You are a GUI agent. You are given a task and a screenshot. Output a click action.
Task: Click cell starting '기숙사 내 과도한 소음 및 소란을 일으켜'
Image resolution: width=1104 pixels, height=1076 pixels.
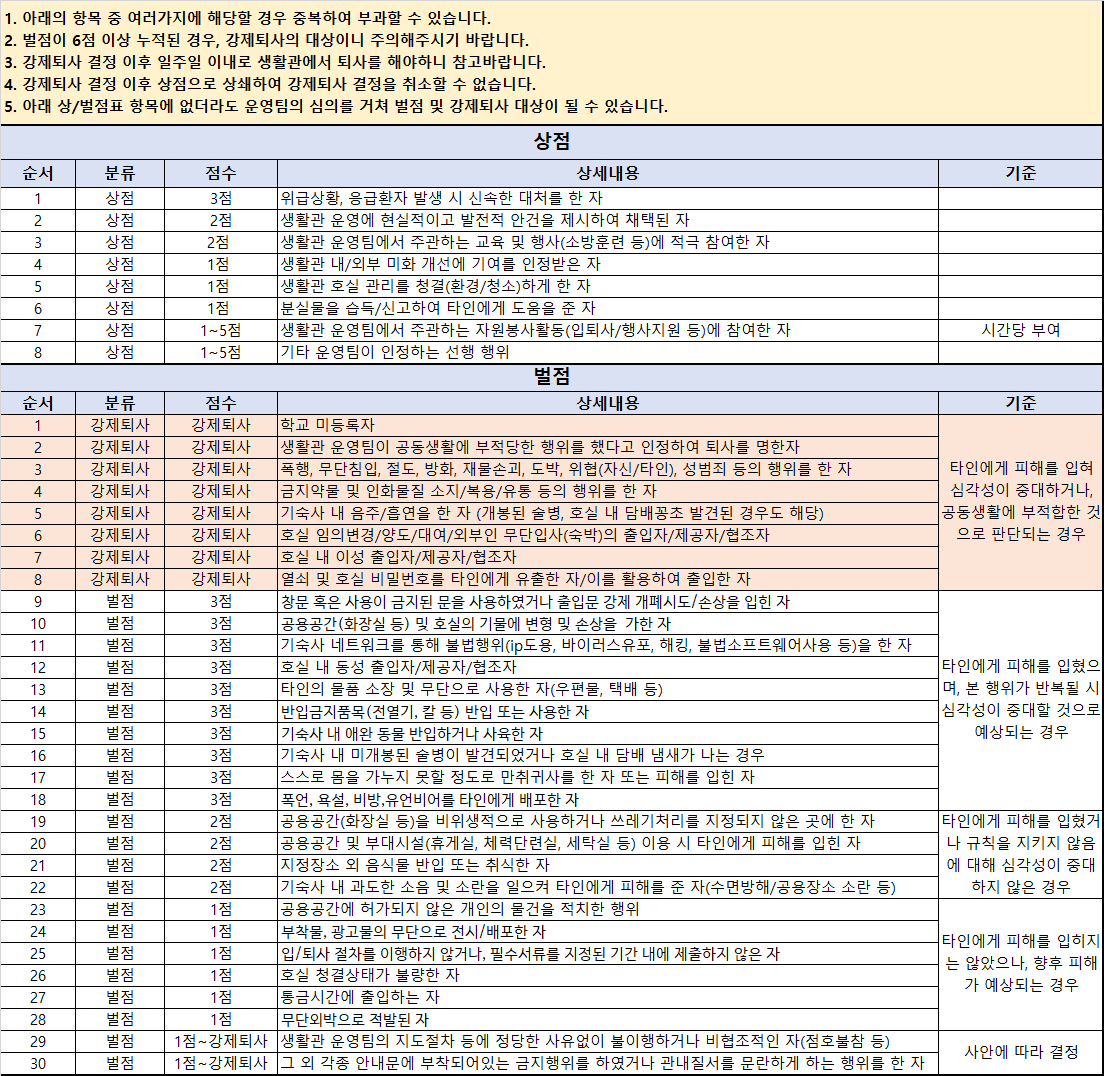(608, 887)
